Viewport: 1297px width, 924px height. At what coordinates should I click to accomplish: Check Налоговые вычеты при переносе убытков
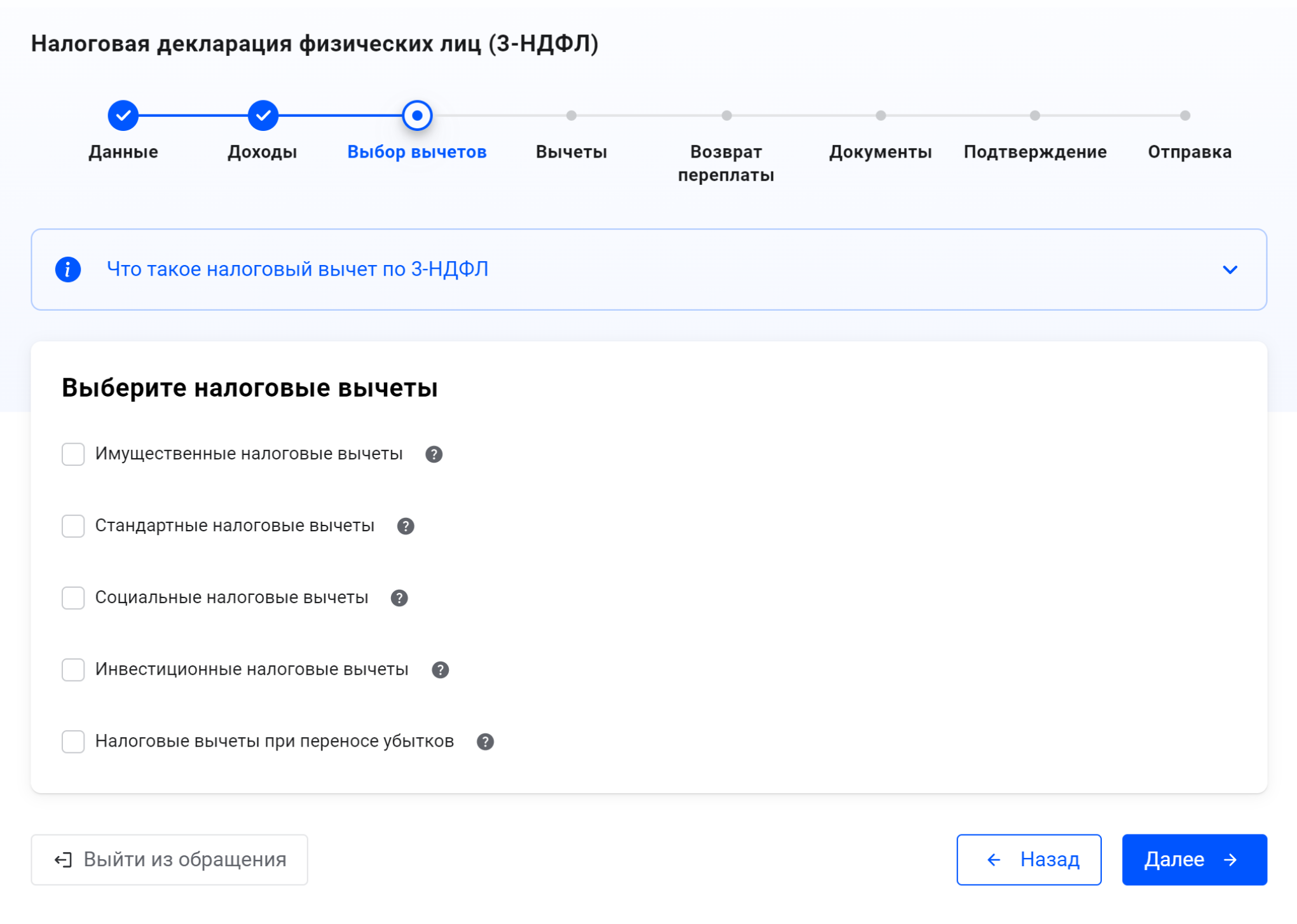click(x=73, y=742)
